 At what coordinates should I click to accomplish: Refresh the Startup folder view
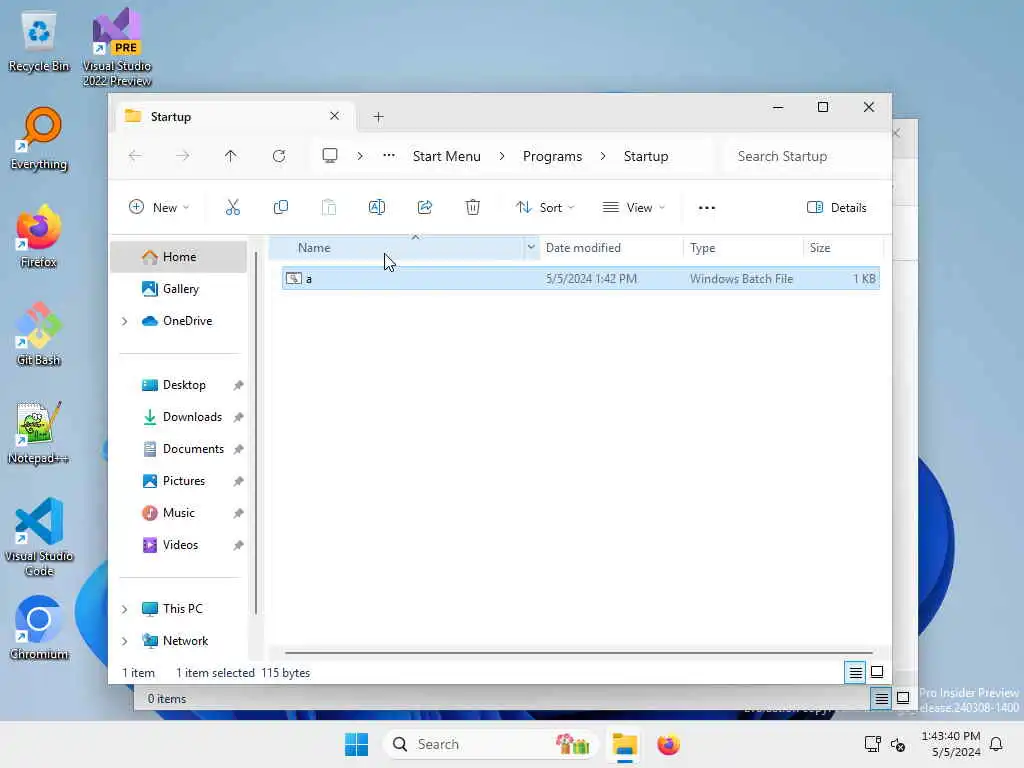(x=279, y=156)
